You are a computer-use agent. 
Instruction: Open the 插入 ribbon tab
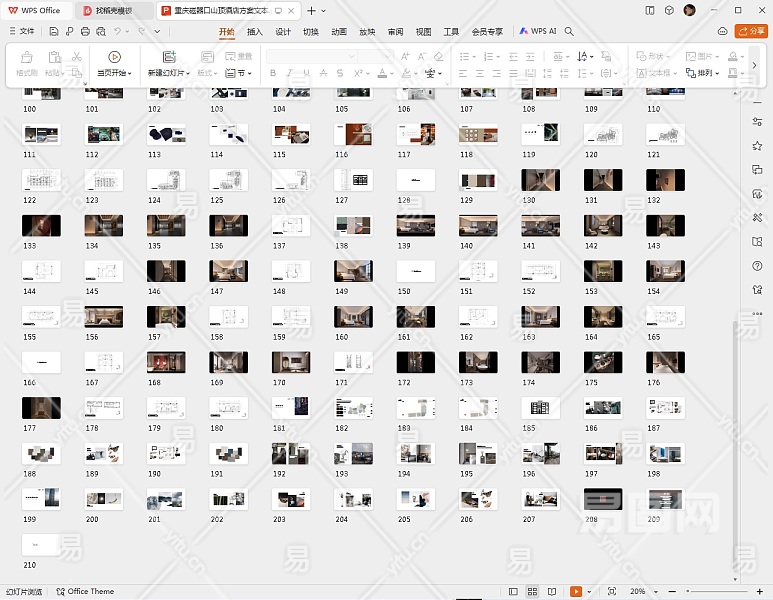click(254, 31)
